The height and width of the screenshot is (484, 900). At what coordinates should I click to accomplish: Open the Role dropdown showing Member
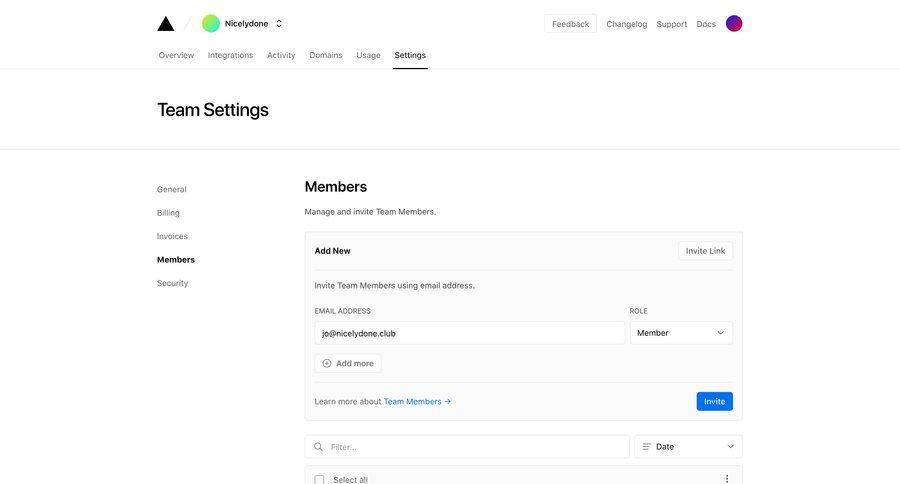coord(681,333)
